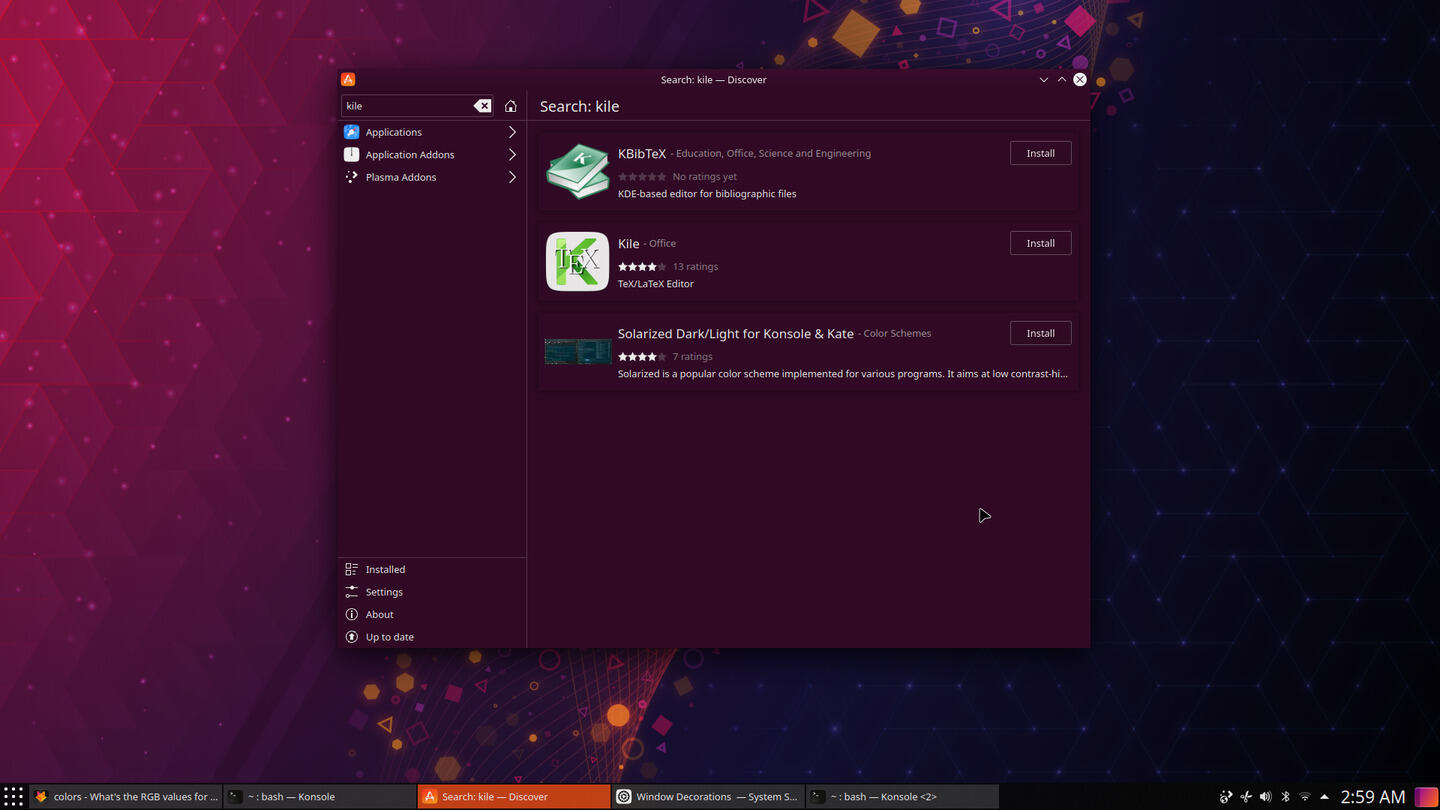Click the Applications category icon
1440x810 pixels.
(x=351, y=132)
